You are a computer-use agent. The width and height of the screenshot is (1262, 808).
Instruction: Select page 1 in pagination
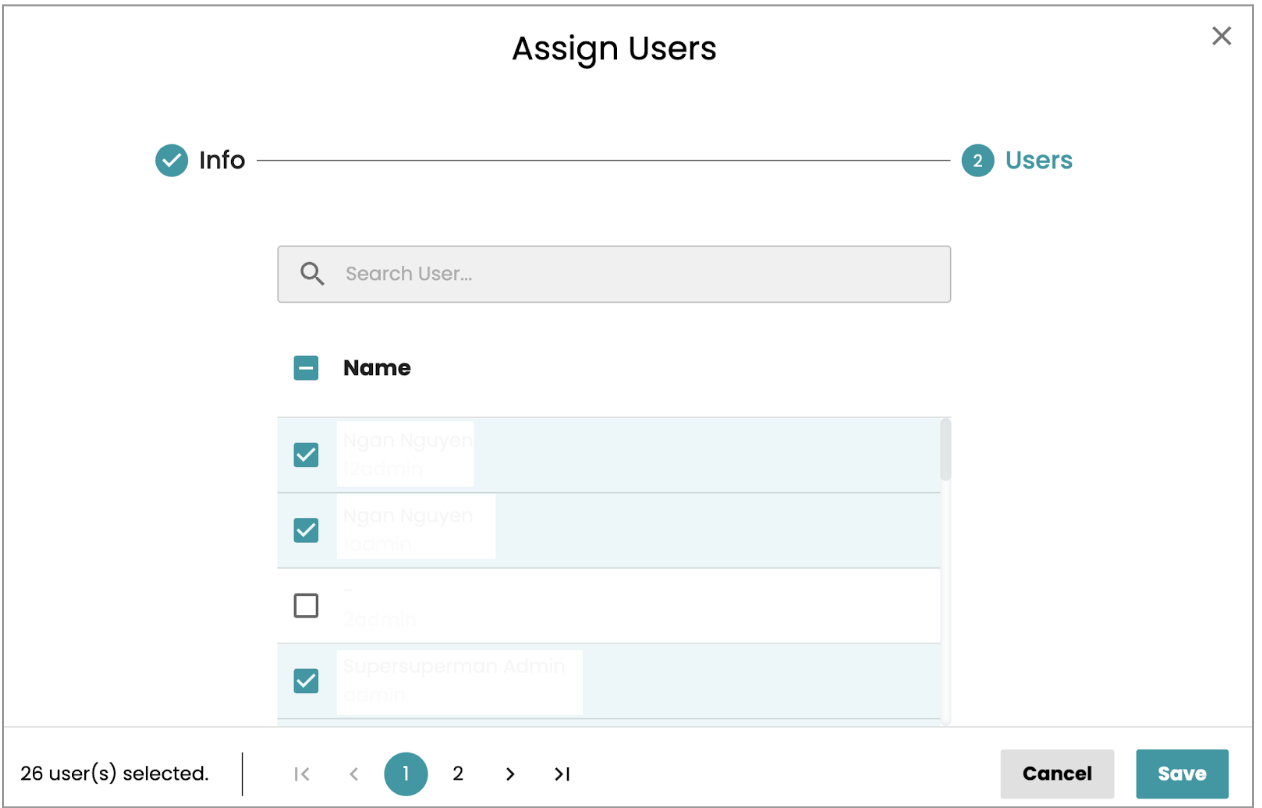tap(406, 774)
